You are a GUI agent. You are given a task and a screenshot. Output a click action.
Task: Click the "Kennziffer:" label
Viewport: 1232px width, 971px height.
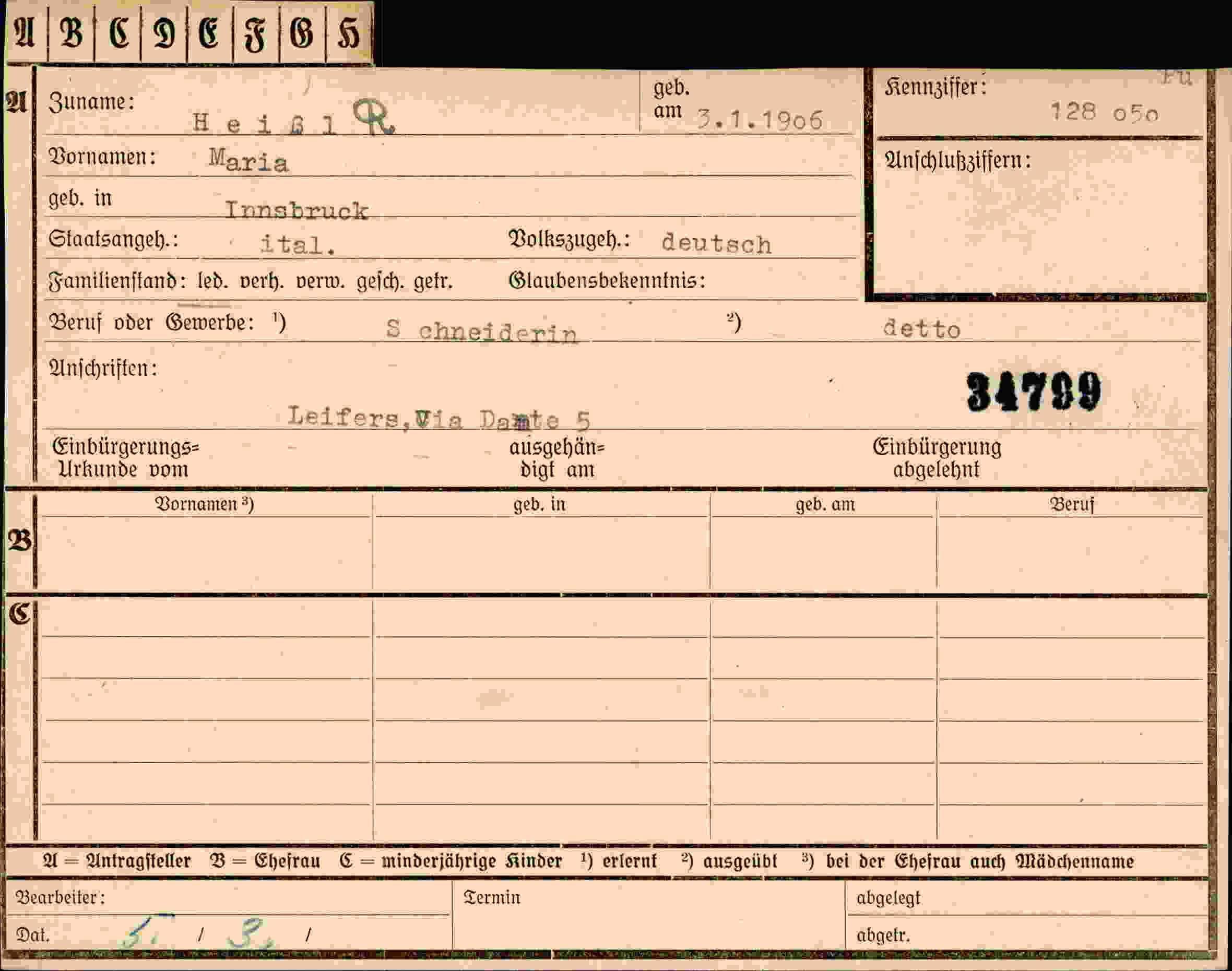coord(935,87)
